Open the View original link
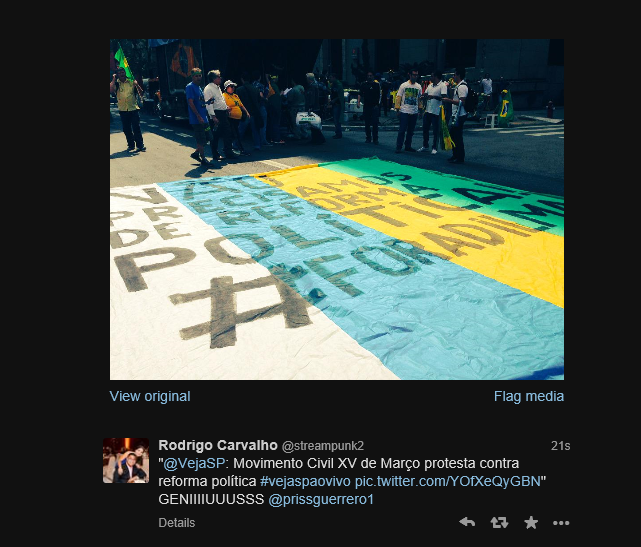The image size is (641, 547). point(150,396)
